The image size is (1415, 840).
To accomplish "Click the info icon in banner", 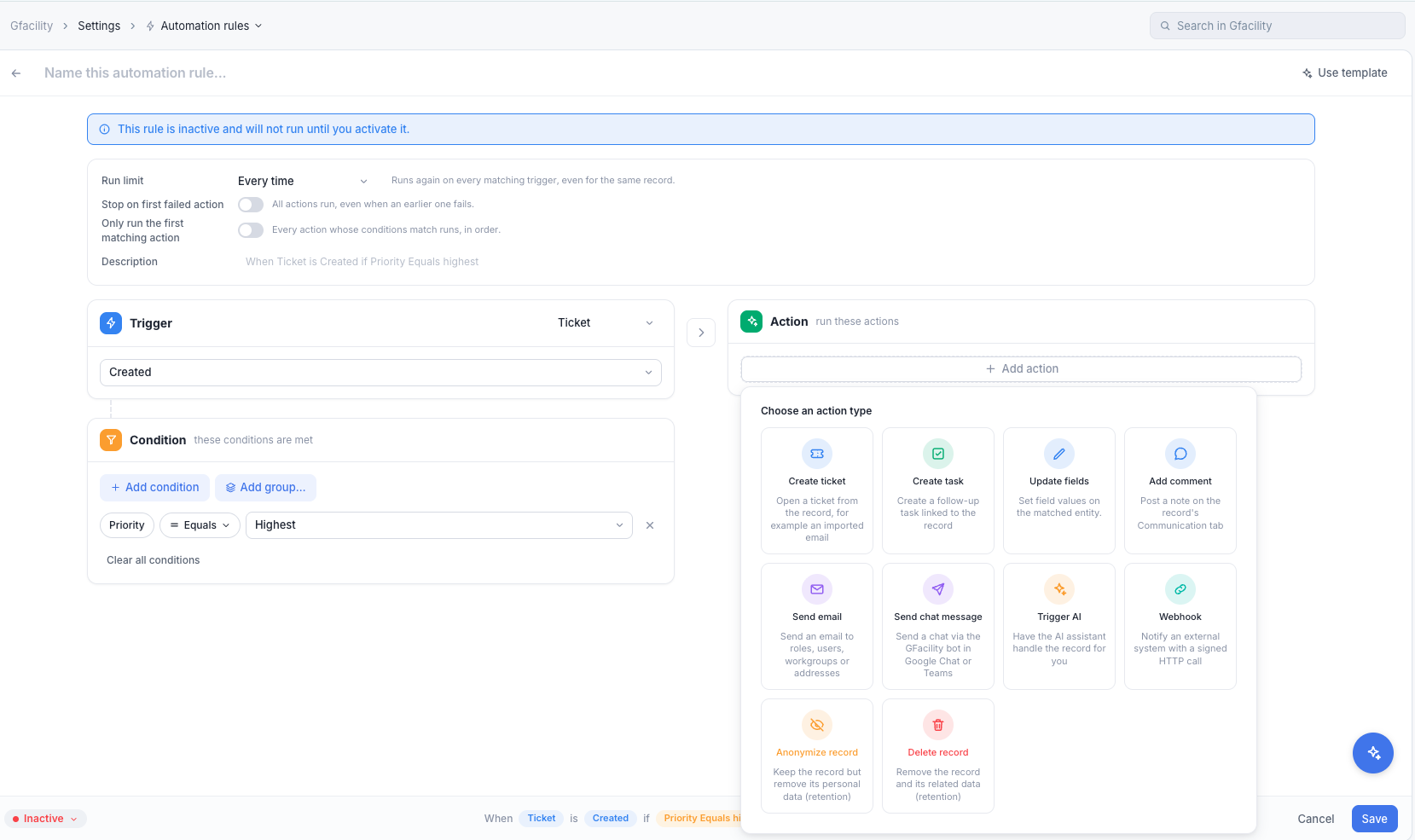I will 105,130.
